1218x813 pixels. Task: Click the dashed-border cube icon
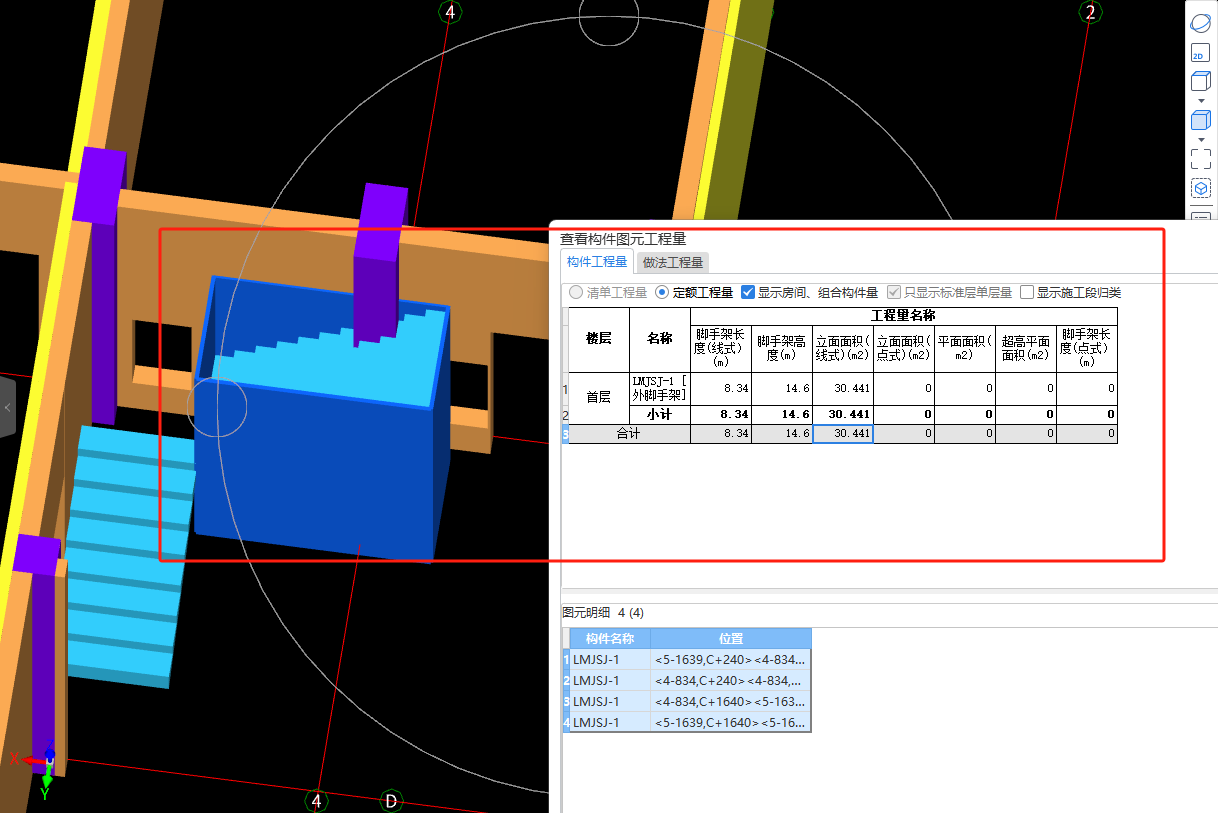(x=1201, y=188)
